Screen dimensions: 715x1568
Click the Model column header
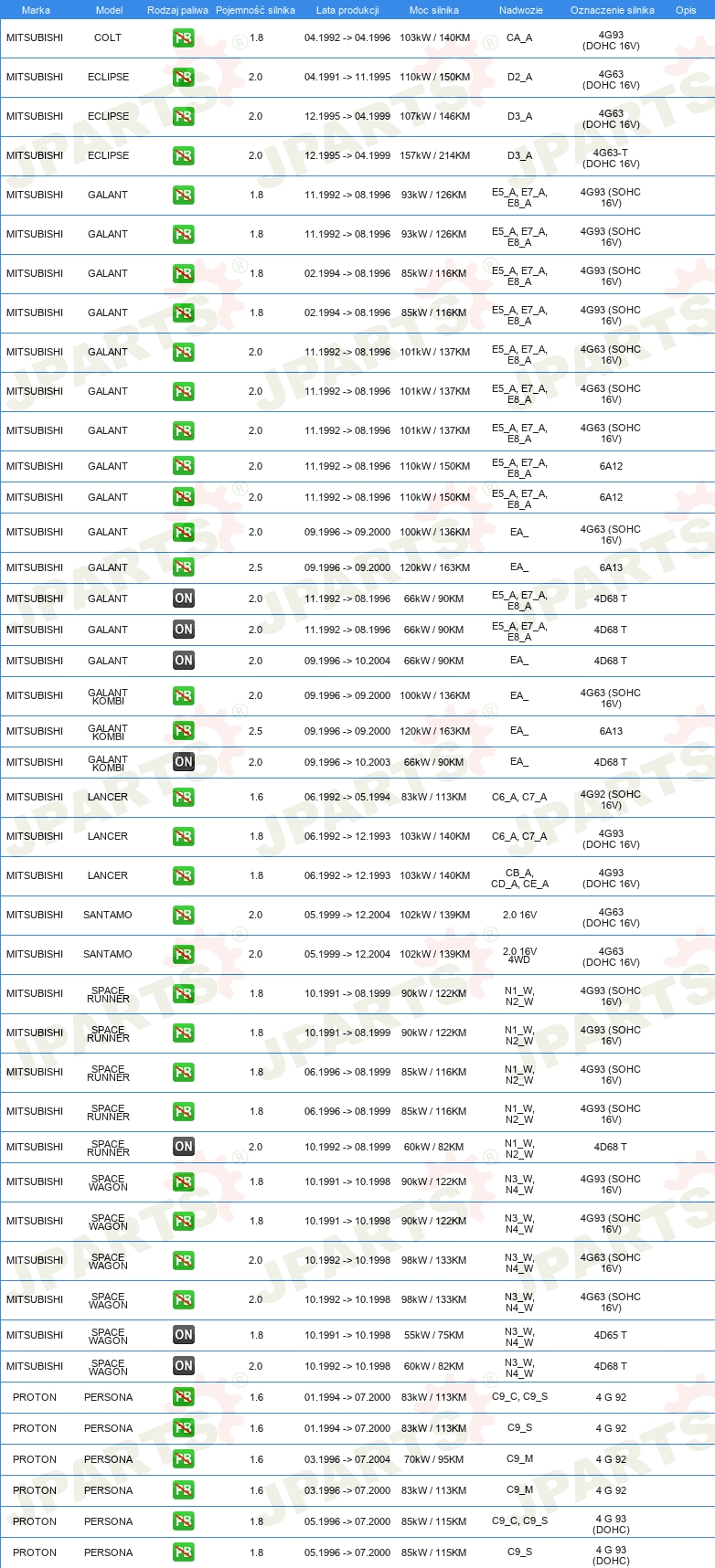pyautogui.click(x=109, y=10)
